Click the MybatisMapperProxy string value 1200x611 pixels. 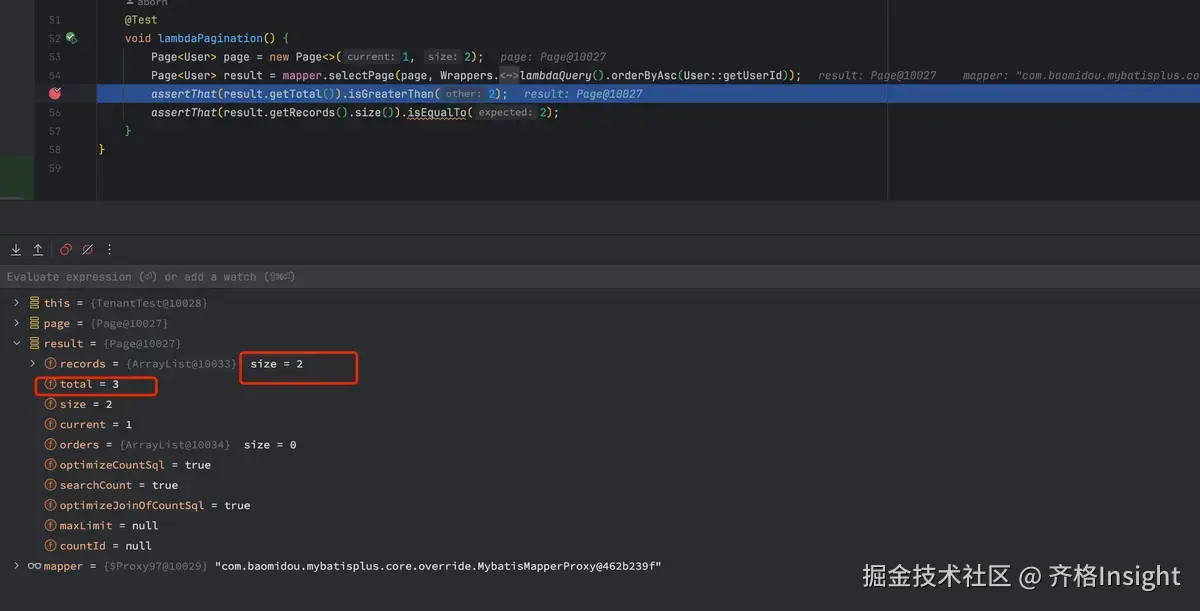438,566
